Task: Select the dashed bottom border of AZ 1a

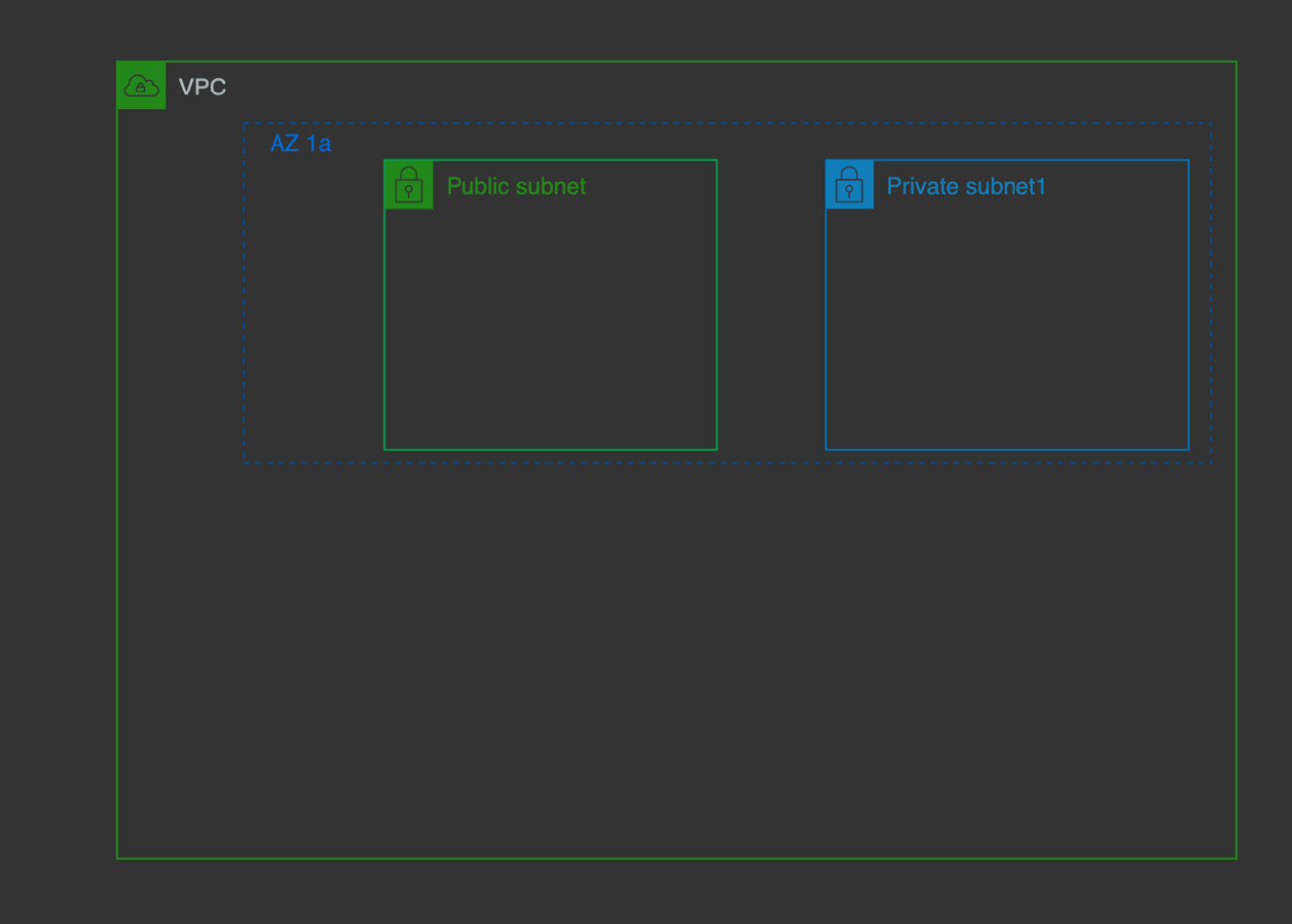Action: click(x=726, y=462)
